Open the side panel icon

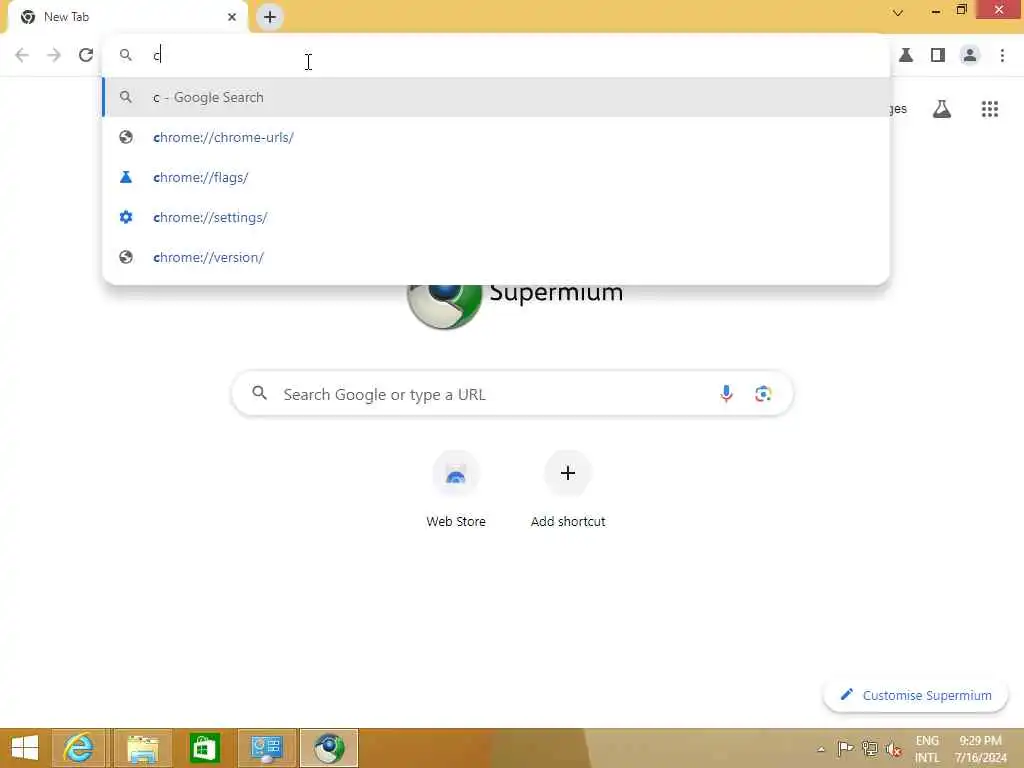pyautogui.click(x=938, y=55)
